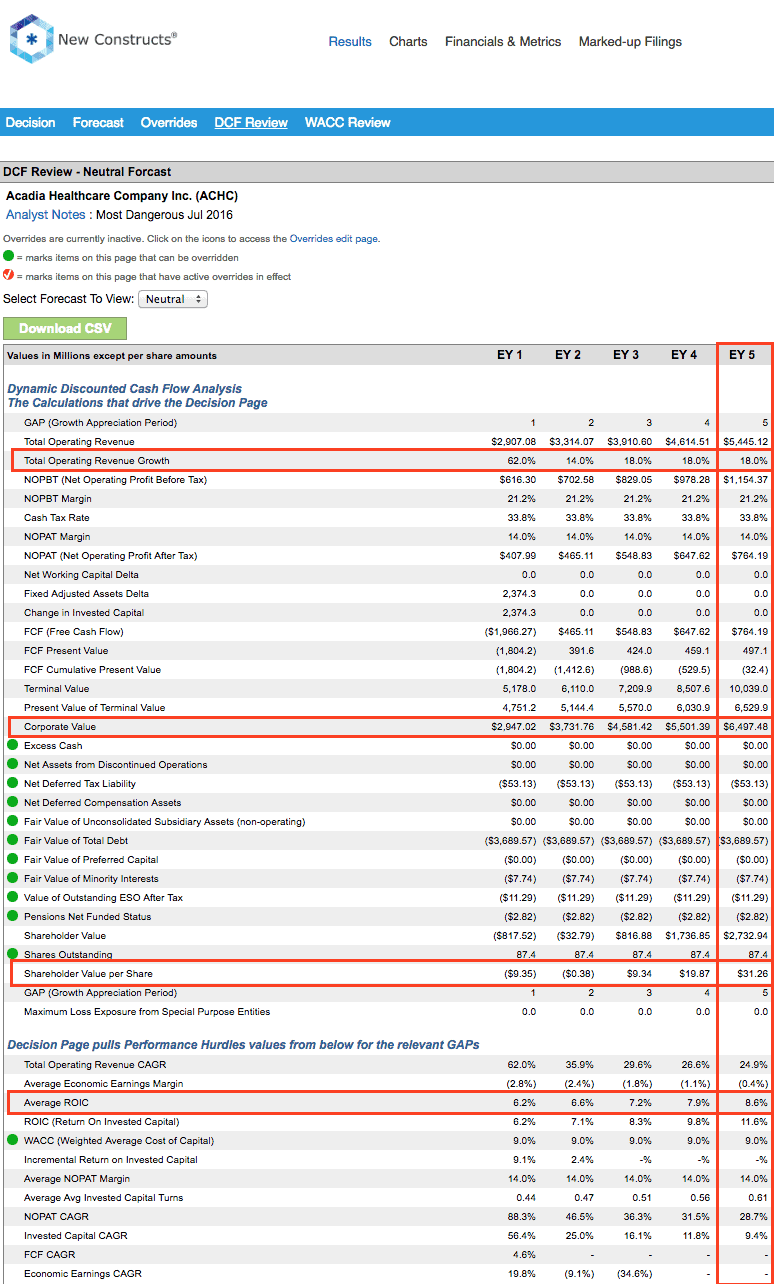Screen dimensions: 774x1284
Task: Click the EY 5 column header
Action: [x=742, y=355]
